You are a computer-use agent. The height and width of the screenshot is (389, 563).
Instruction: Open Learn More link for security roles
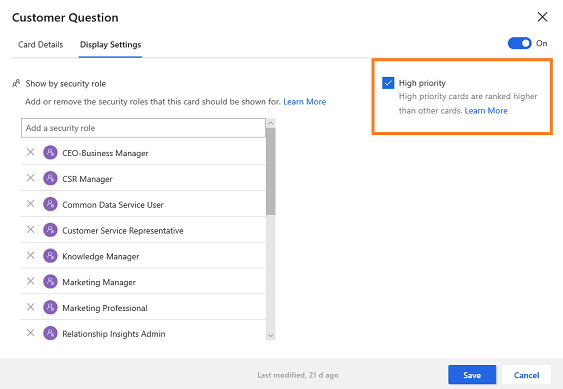pos(304,102)
